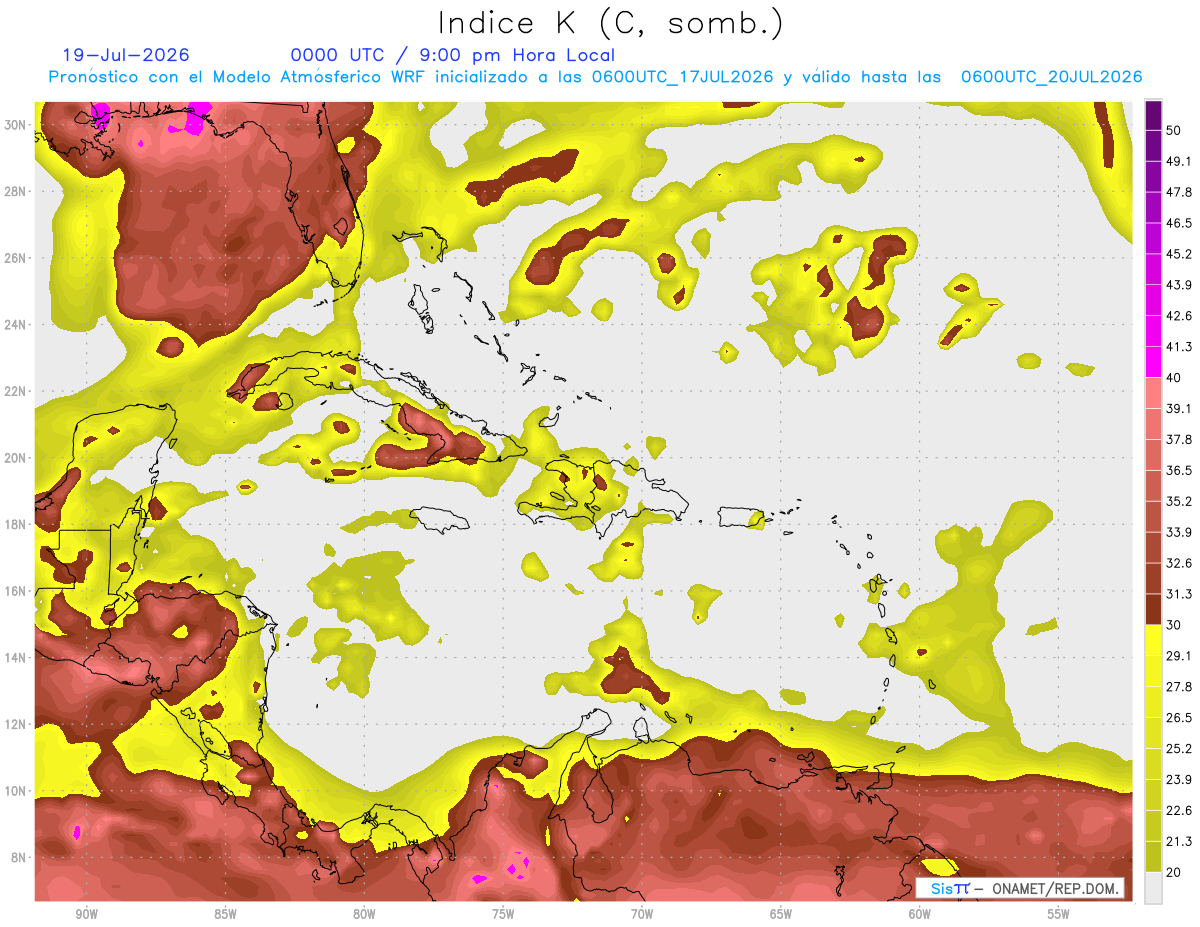Image resolution: width=1200 pixels, height=927 pixels.
Task: Pick the magenta swatch between 40 and 41.3
Action: point(1153,363)
